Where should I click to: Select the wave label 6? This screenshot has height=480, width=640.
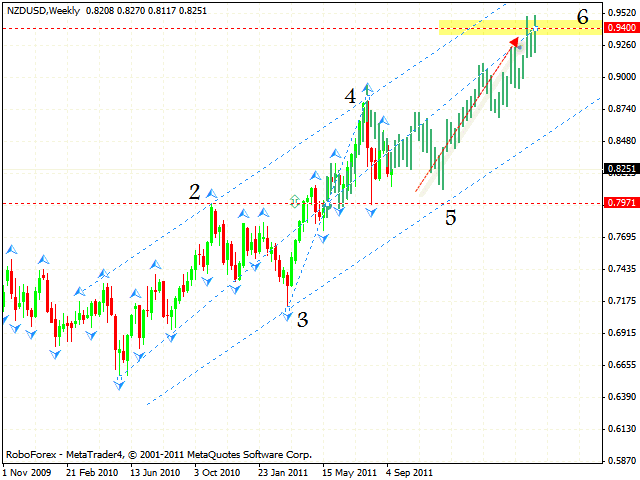[582, 17]
